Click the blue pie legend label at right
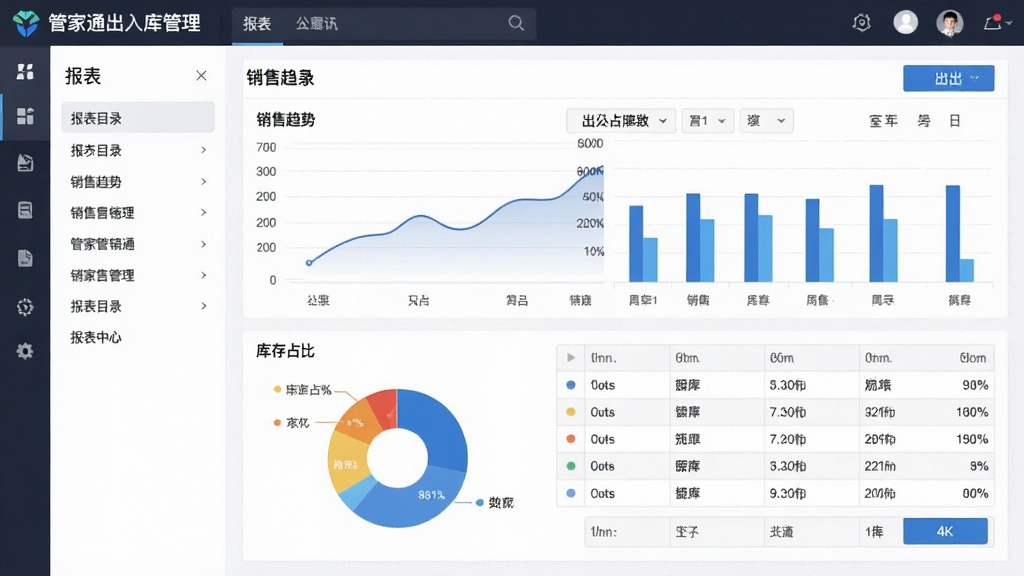Screen dimensions: 1024x576 [x=501, y=502]
